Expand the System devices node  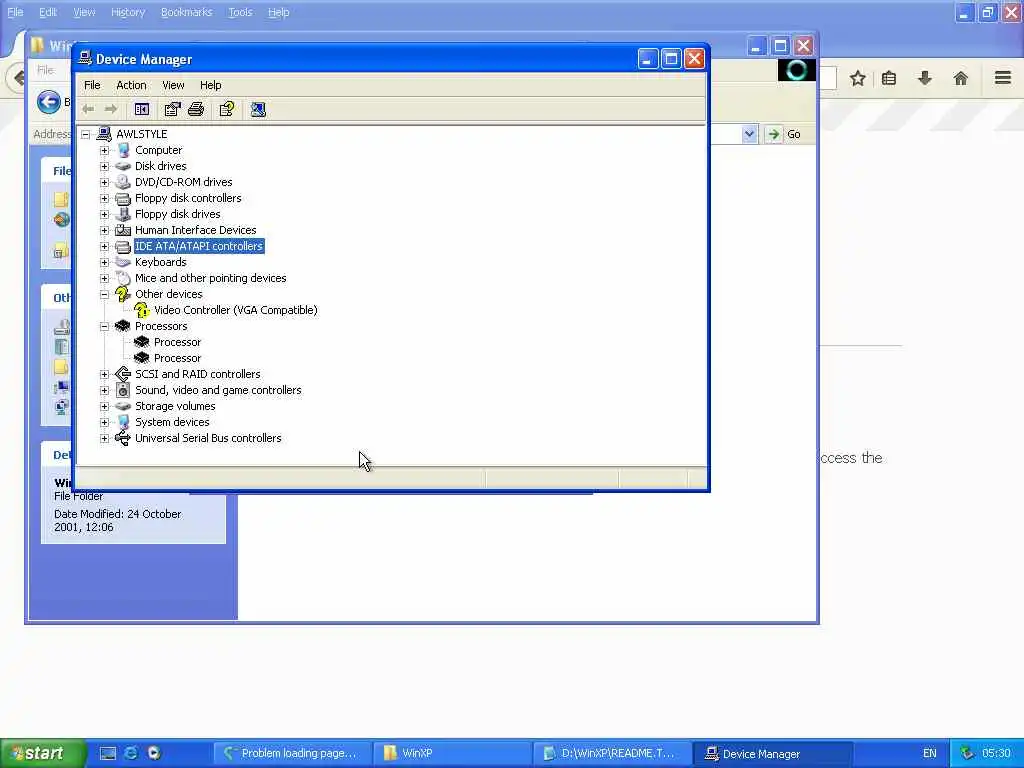[x=104, y=422]
